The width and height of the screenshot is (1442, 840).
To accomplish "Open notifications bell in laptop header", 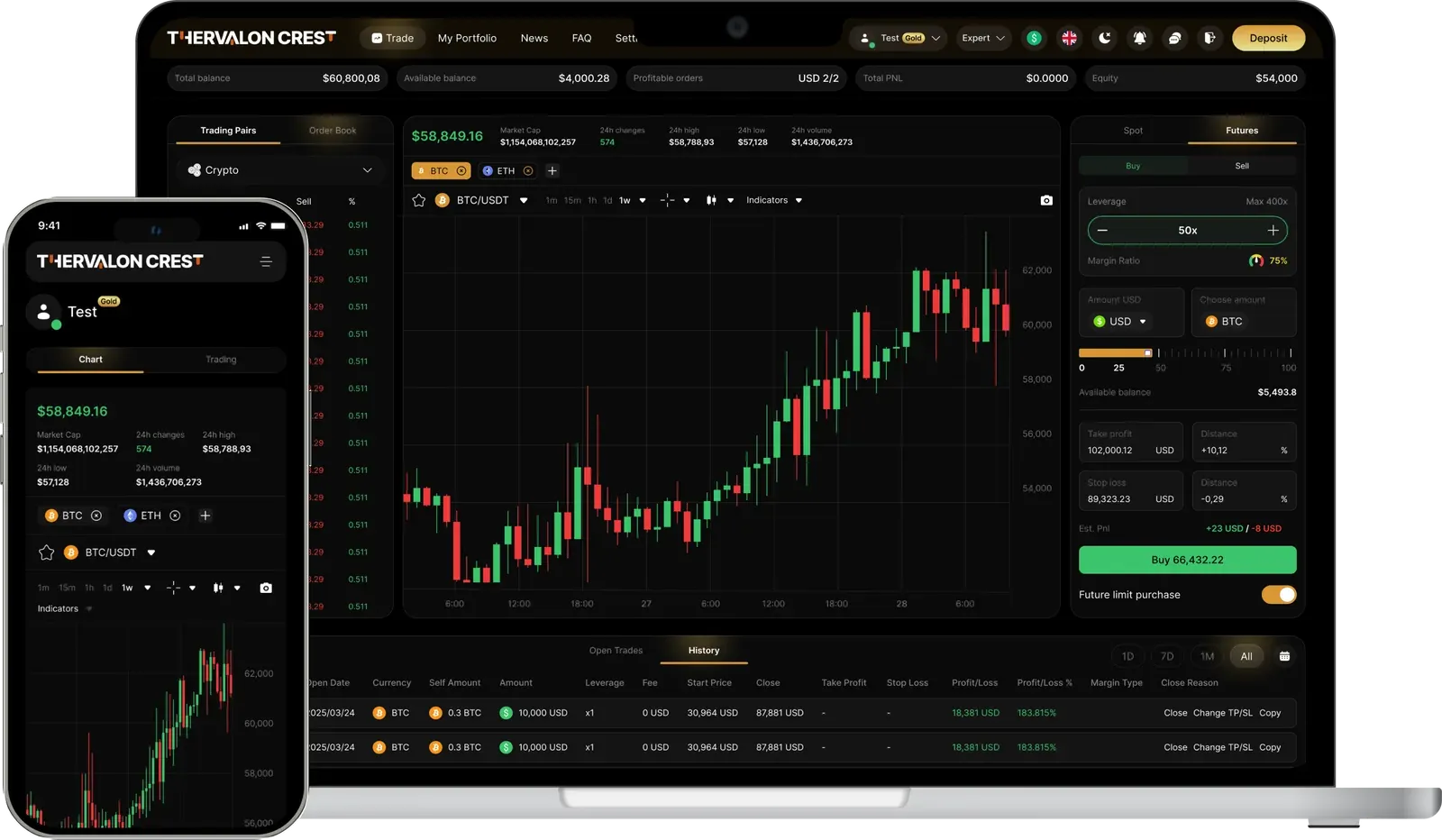I will coord(1140,38).
